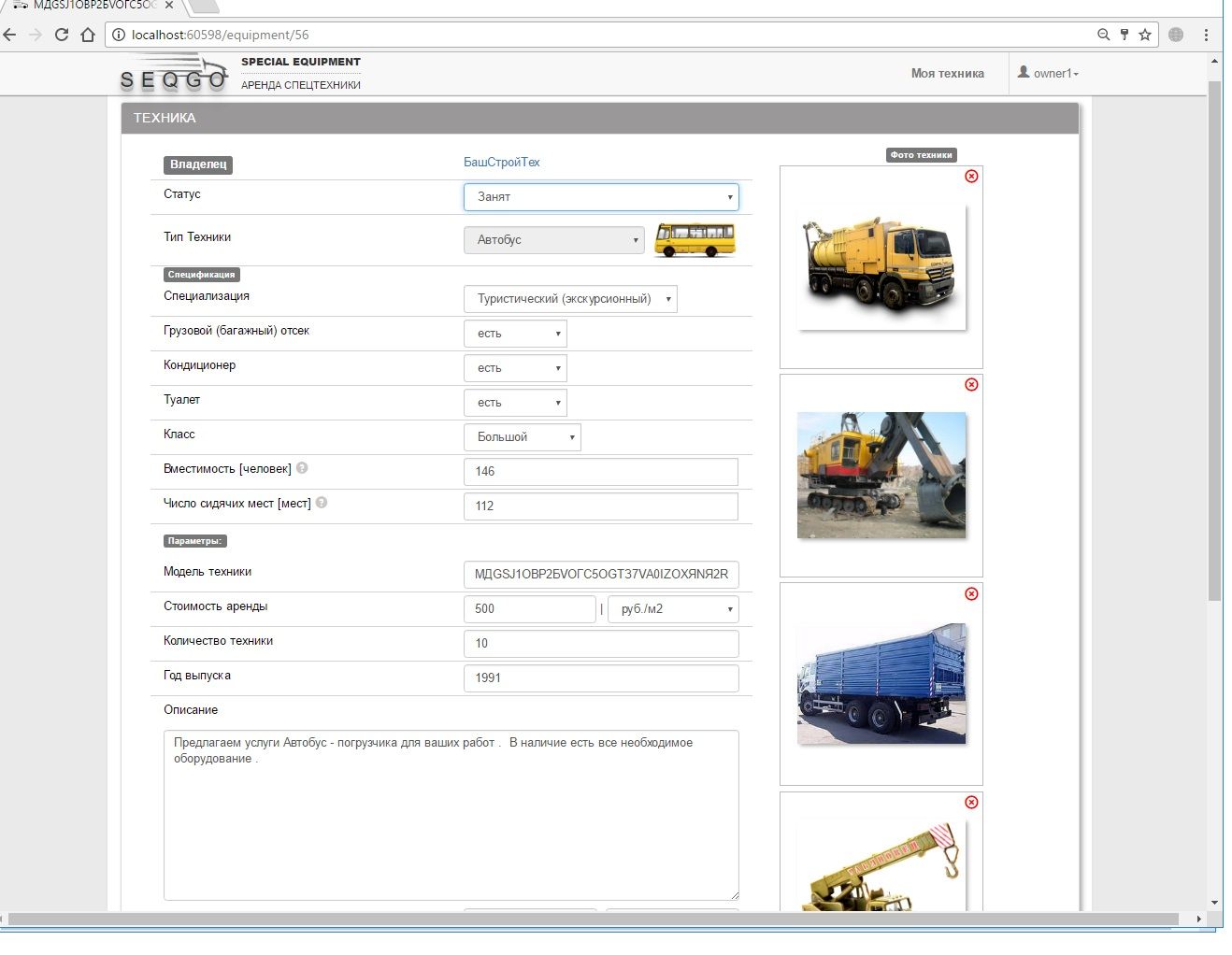Click Модель техники input field
Viewport: 1232px width, 955px height.
pos(601,575)
